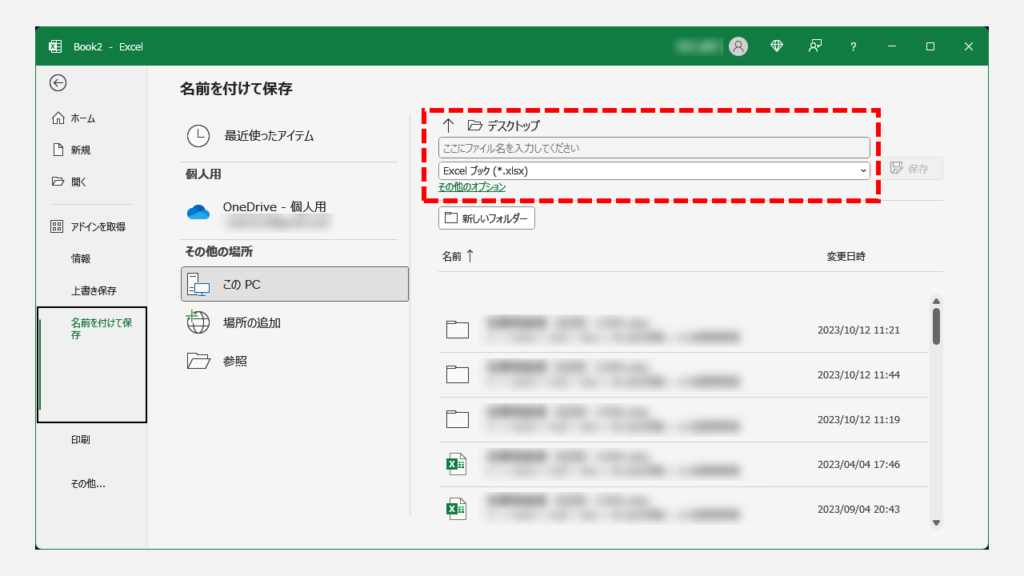
Task: Click the Excel app icon in title bar
Action: click(x=56, y=46)
